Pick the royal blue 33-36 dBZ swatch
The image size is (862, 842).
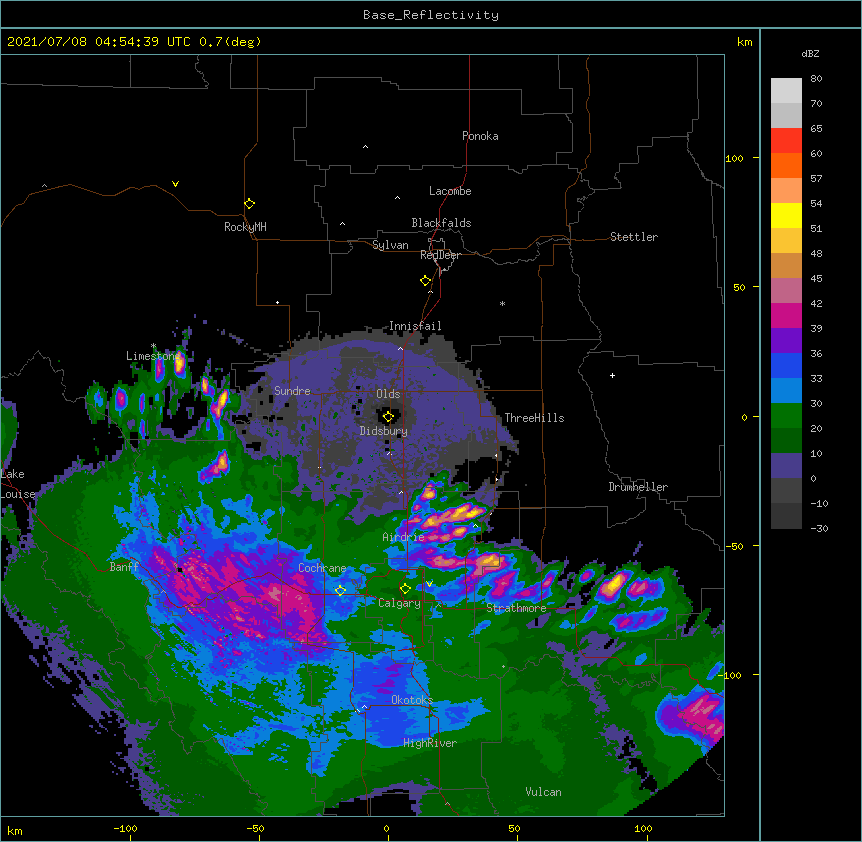point(786,365)
